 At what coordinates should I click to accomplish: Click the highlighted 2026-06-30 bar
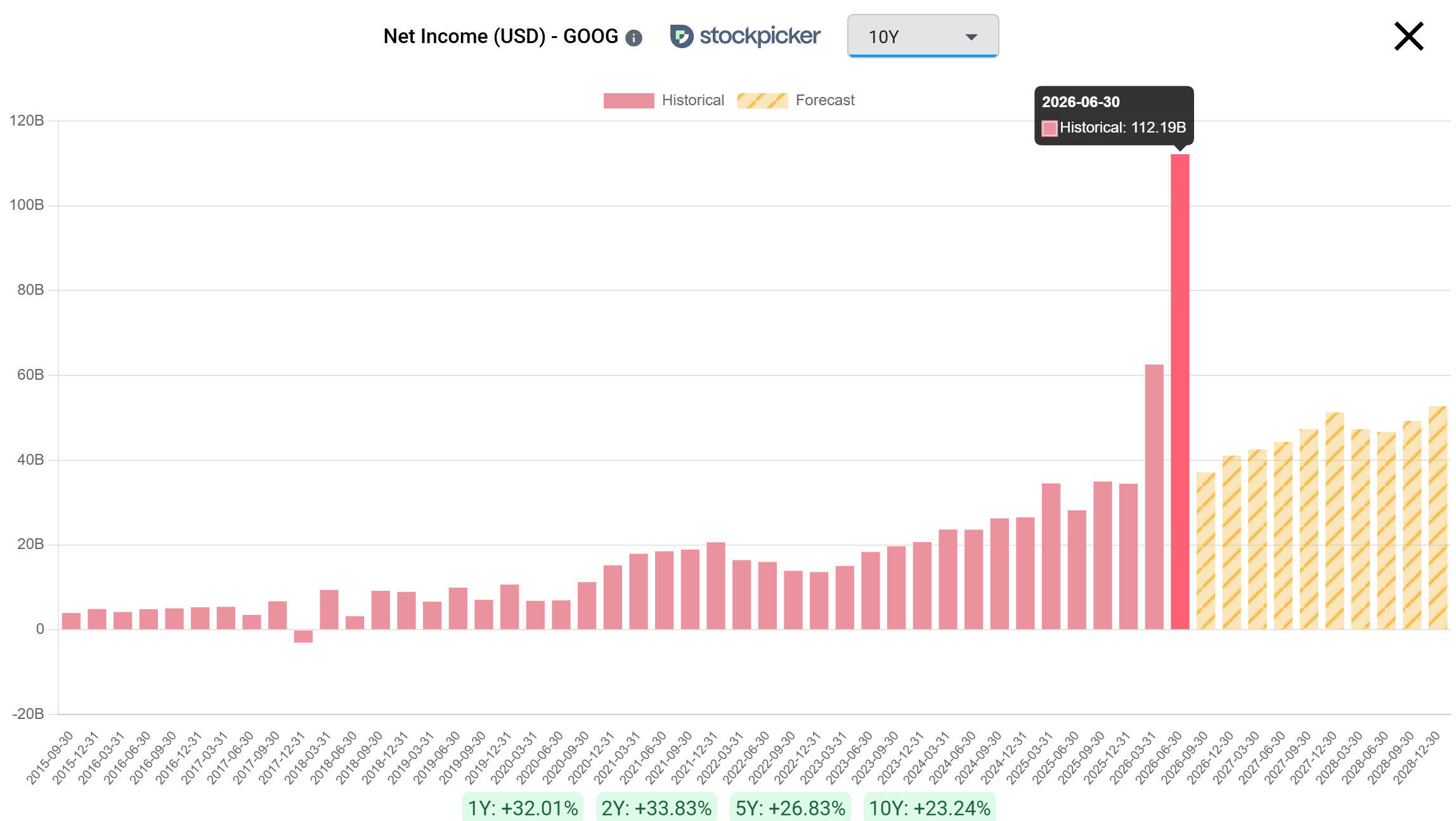1180,391
